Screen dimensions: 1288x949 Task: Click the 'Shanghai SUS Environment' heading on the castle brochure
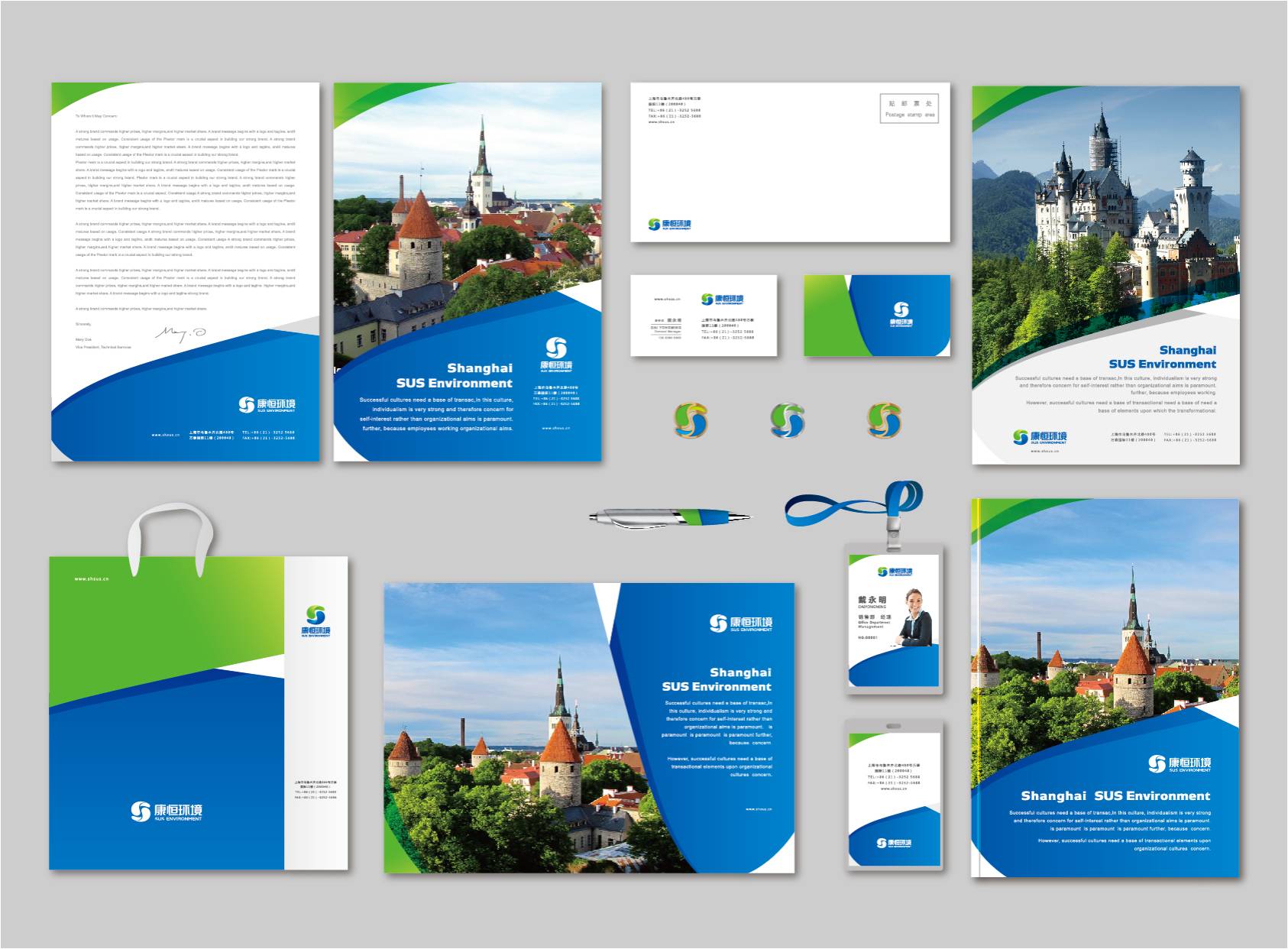(1162, 358)
